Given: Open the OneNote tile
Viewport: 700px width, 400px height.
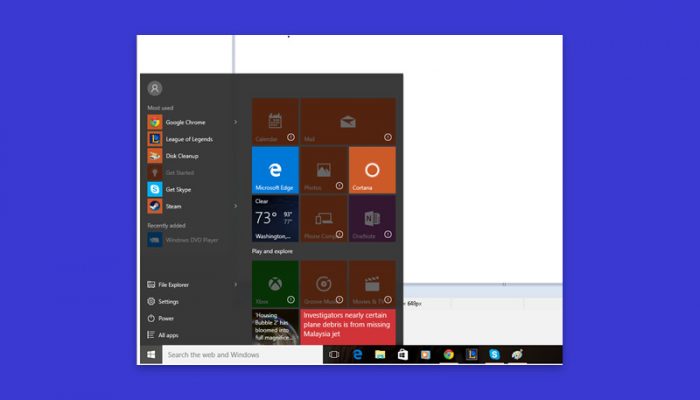Looking at the screenshot, I should [x=372, y=219].
